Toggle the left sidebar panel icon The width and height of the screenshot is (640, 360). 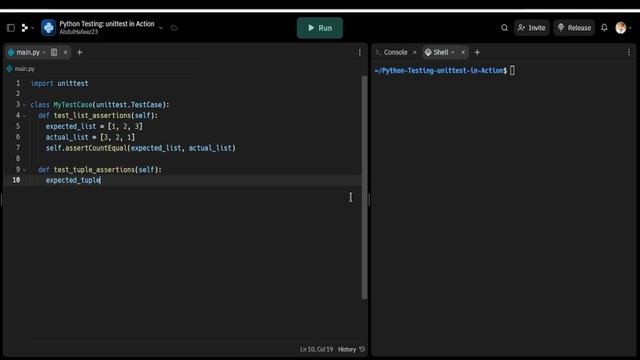coord(11,28)
